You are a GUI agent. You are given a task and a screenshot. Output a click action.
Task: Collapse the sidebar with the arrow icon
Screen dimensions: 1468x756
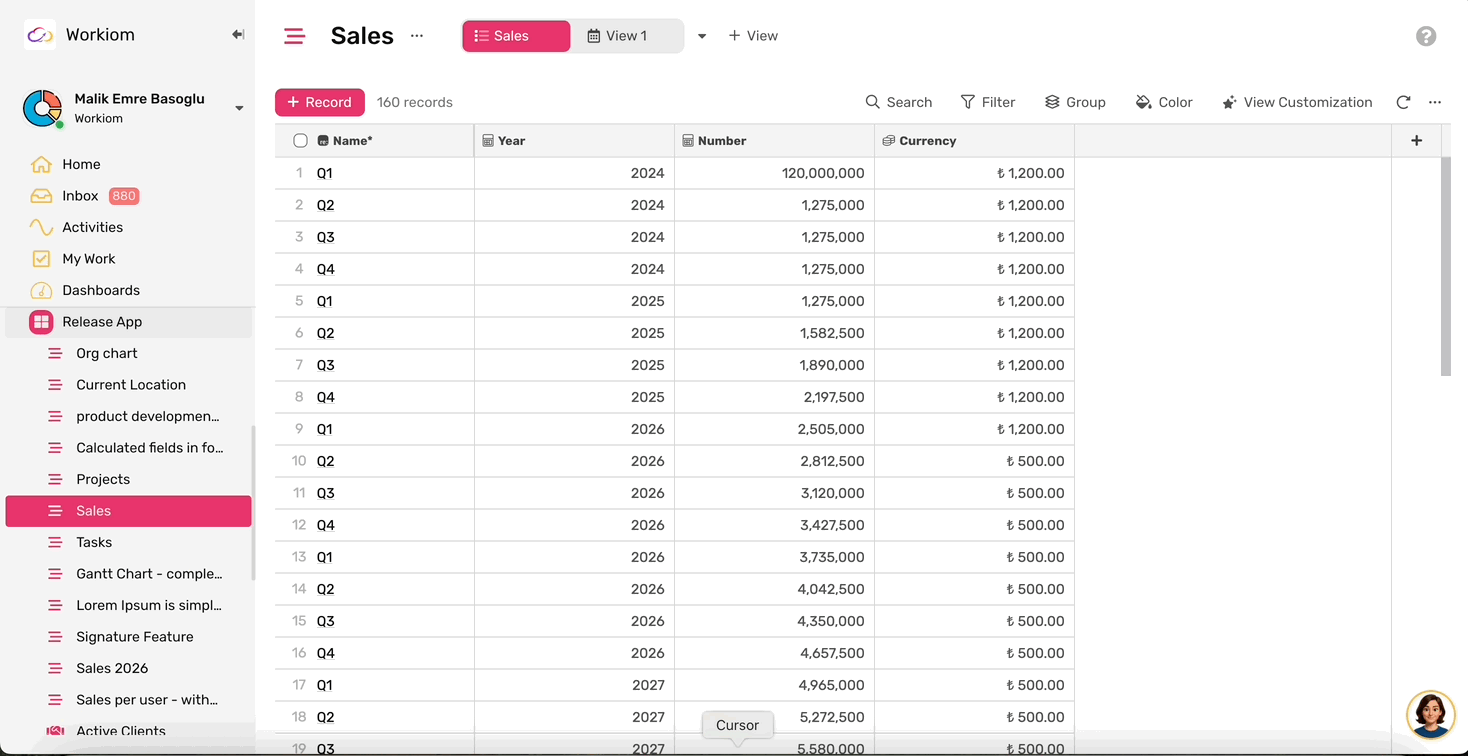238,35
